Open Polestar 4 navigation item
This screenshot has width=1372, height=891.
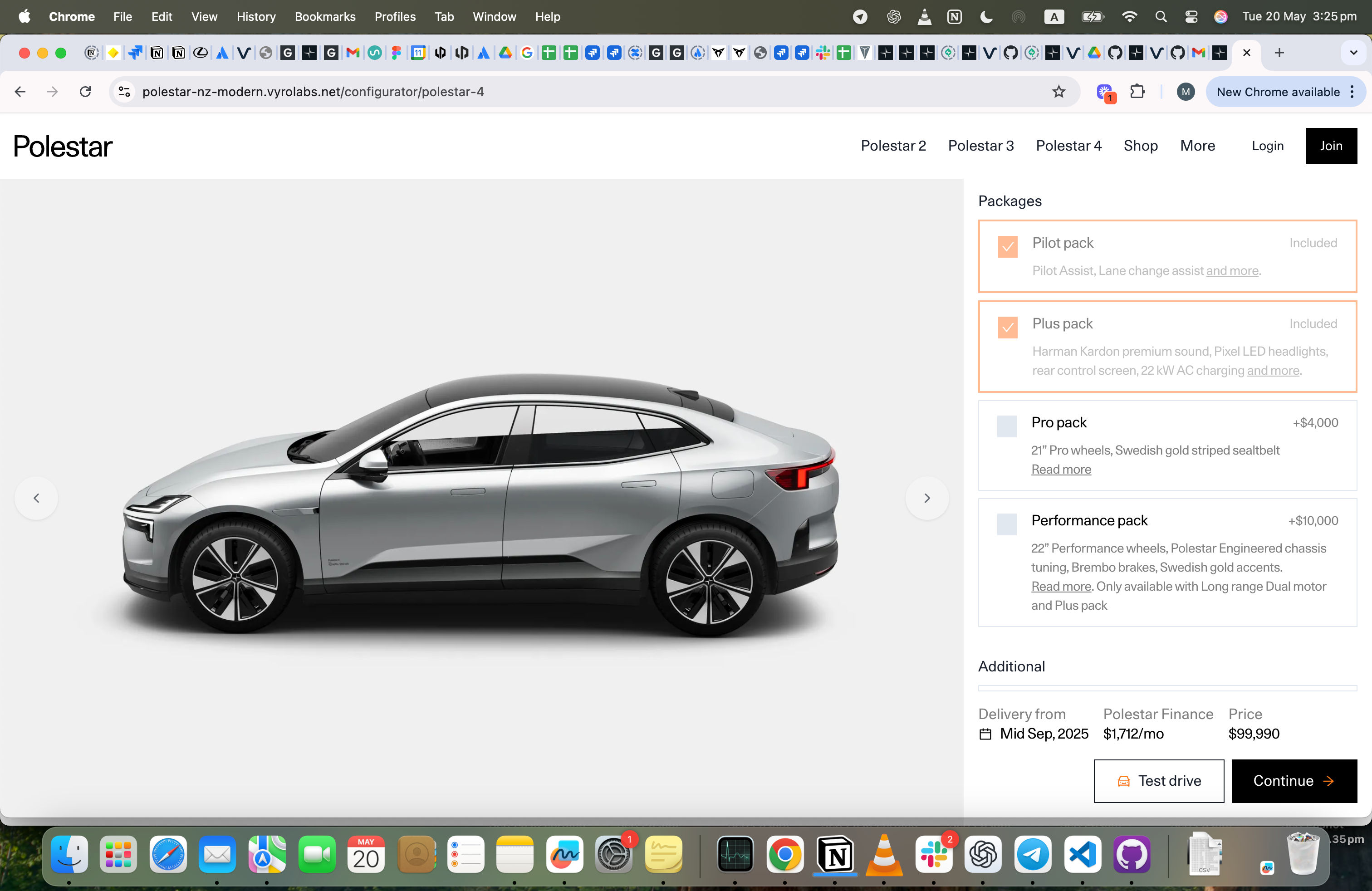[x=1068, y=146]
